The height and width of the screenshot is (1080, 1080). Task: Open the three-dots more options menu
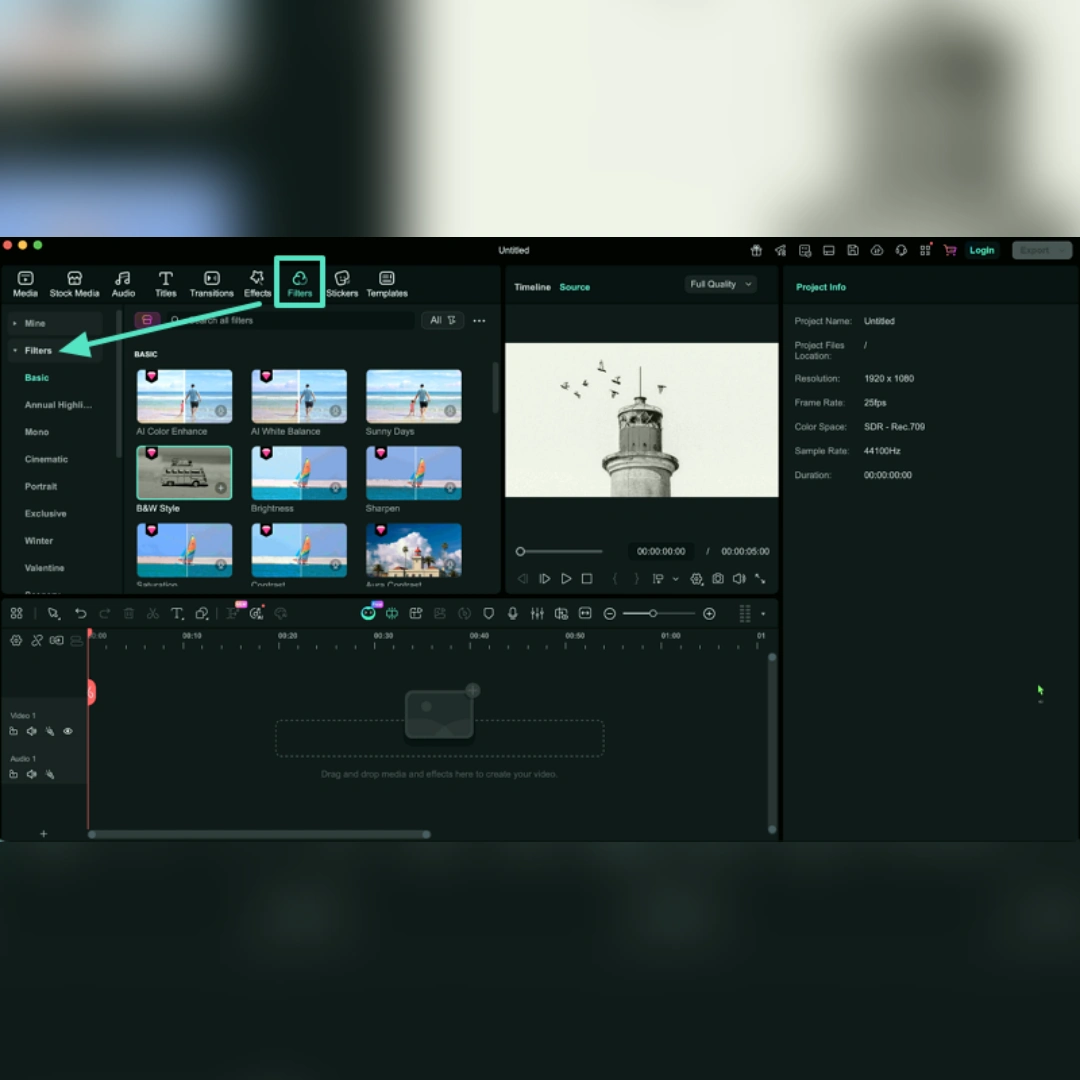coord(479,321)
